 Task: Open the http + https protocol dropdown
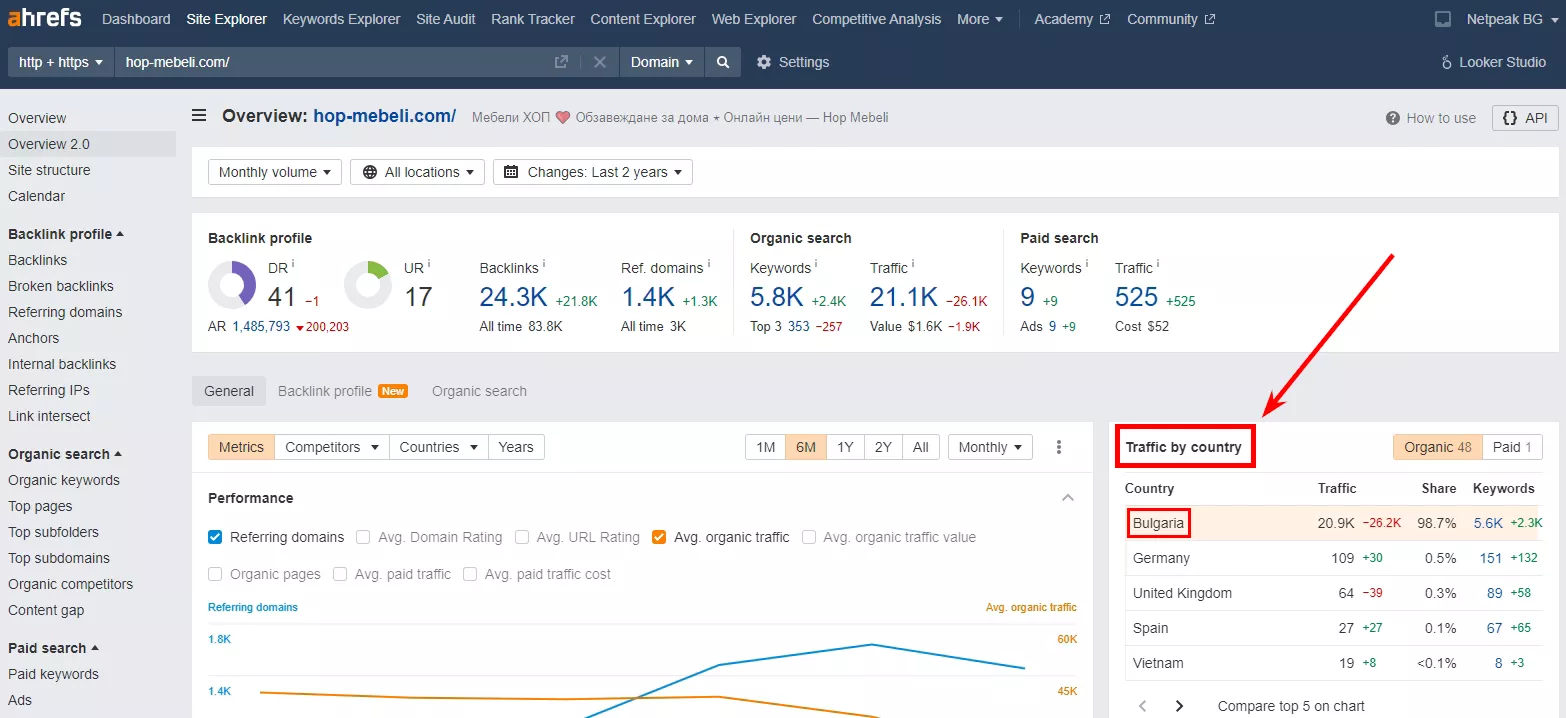point(61,62)
